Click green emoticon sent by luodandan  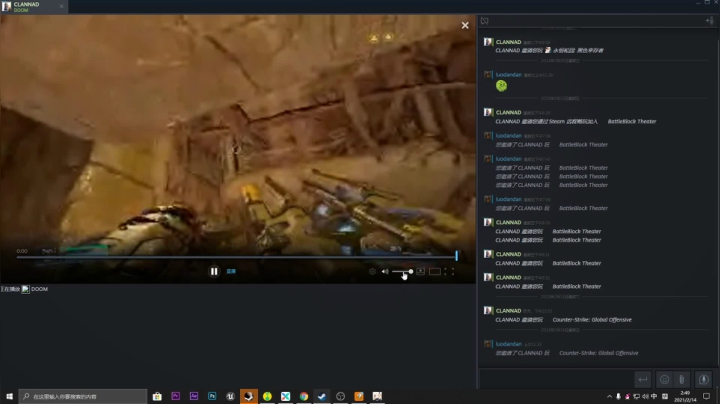click(501, 86)
